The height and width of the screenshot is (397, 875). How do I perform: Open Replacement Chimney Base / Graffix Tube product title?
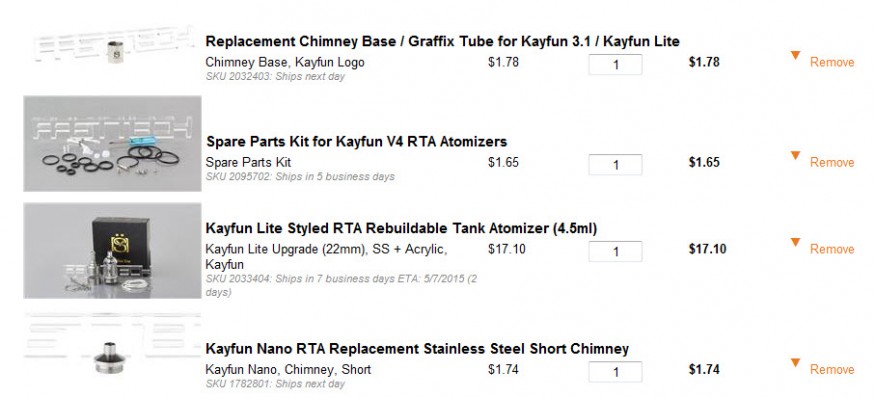click(443, 41)
